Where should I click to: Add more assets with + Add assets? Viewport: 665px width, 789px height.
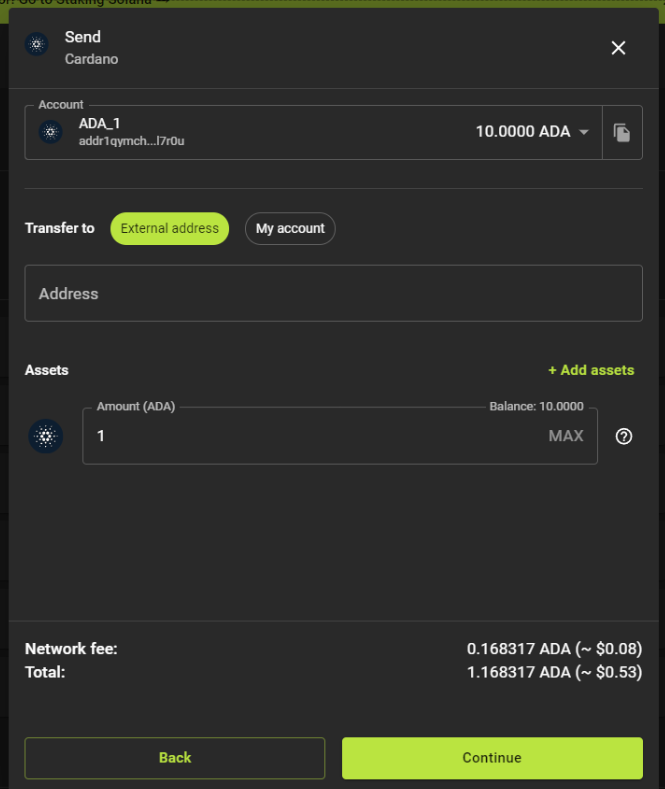[x=591, y=370]
